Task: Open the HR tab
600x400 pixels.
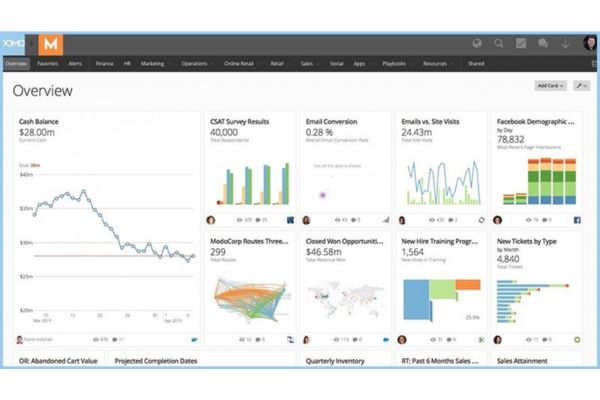Action: [127, 64]
